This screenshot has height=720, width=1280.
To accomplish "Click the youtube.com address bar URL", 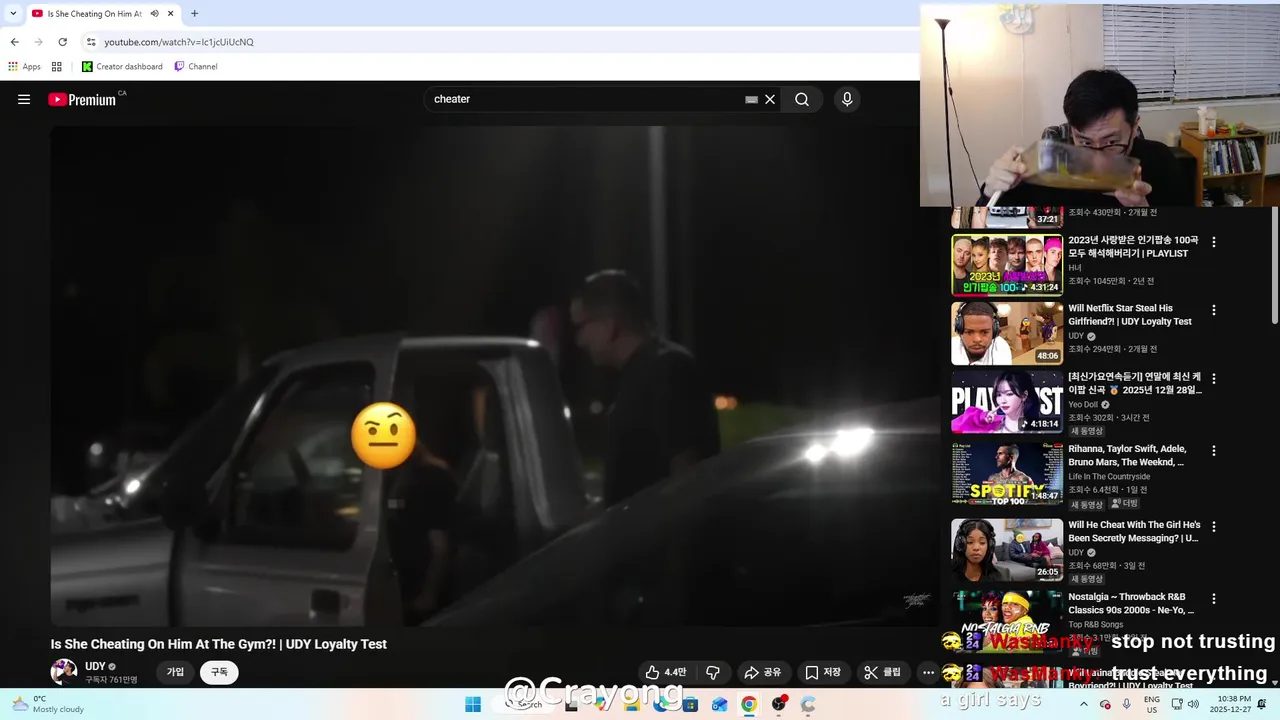I will coord(179,42).
